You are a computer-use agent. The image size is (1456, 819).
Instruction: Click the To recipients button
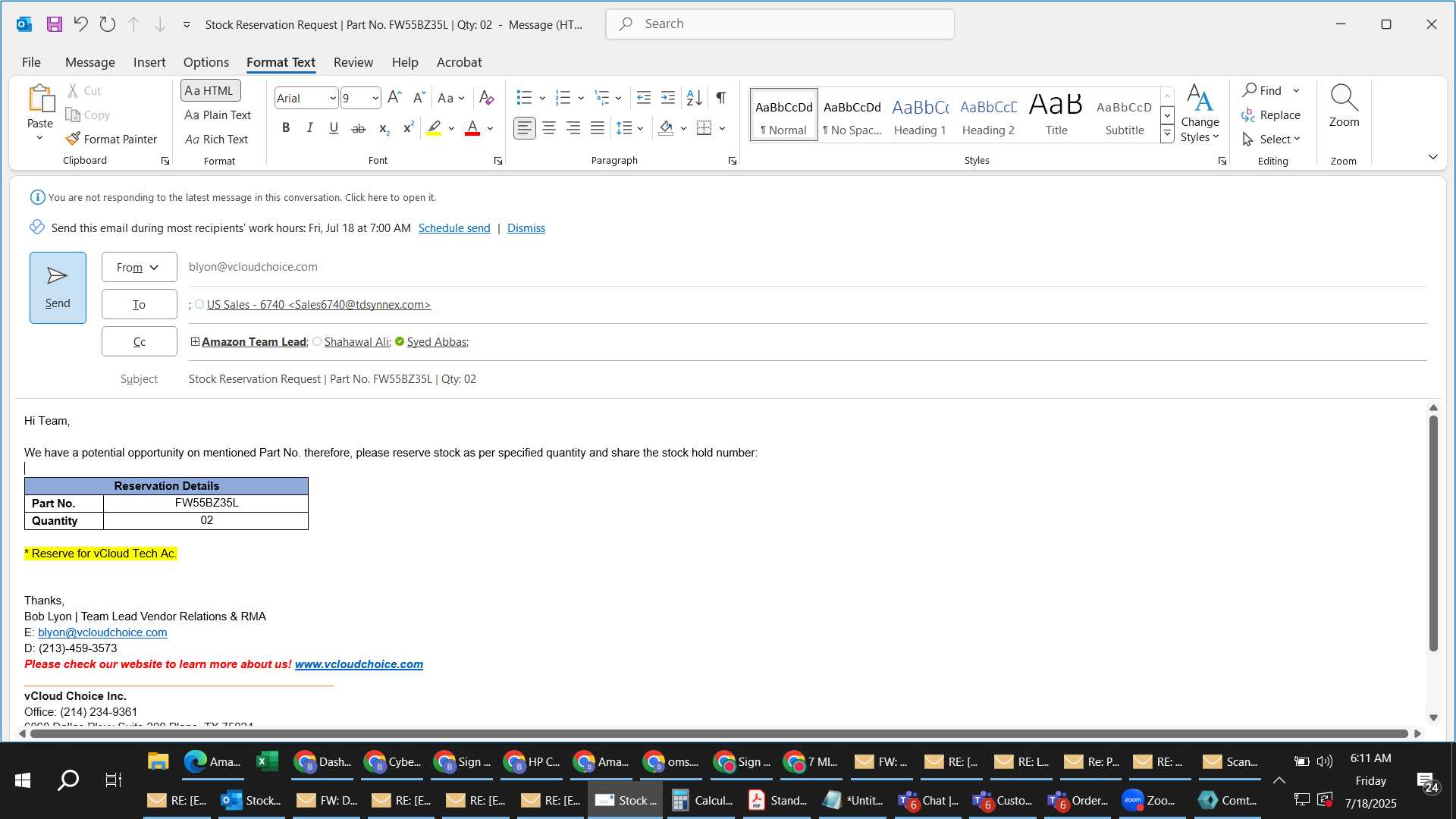(139, 304)
